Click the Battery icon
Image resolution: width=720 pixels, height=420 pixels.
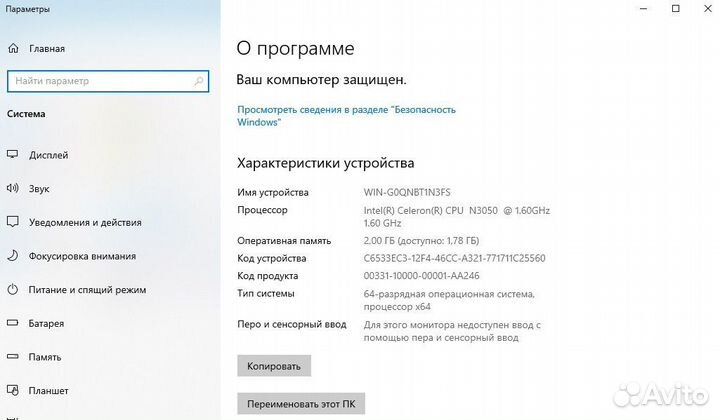12,323
